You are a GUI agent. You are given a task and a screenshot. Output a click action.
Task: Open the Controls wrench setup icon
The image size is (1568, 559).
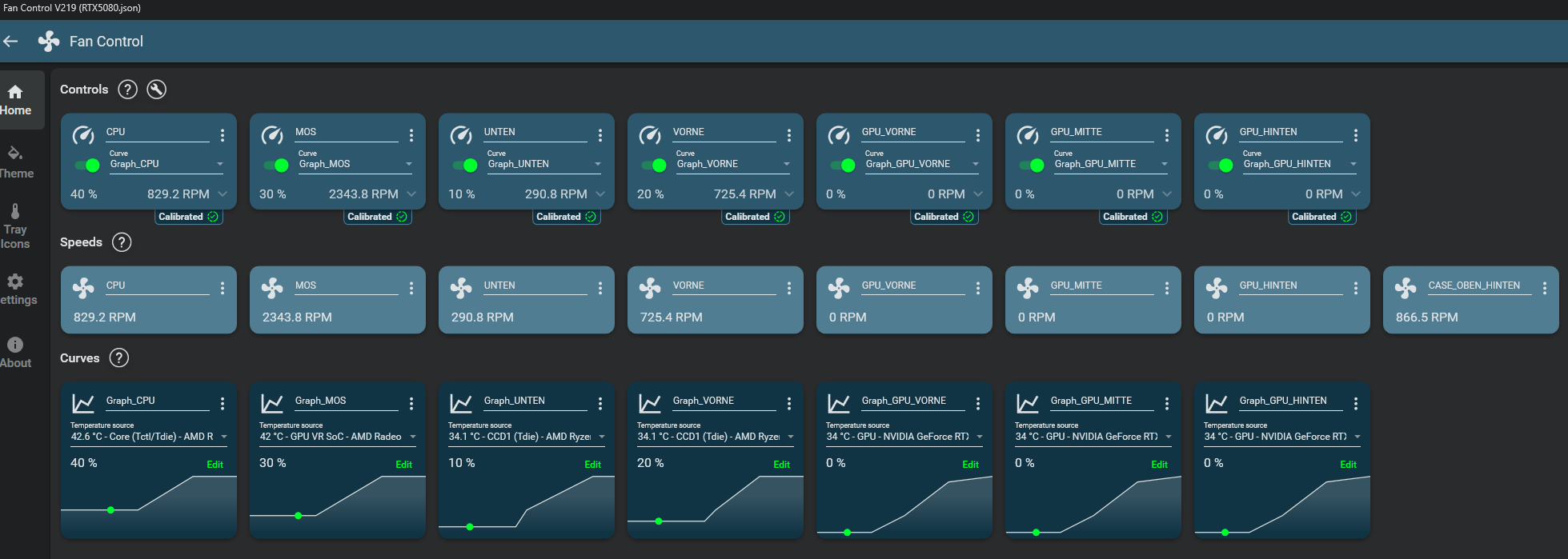(157, 90)
